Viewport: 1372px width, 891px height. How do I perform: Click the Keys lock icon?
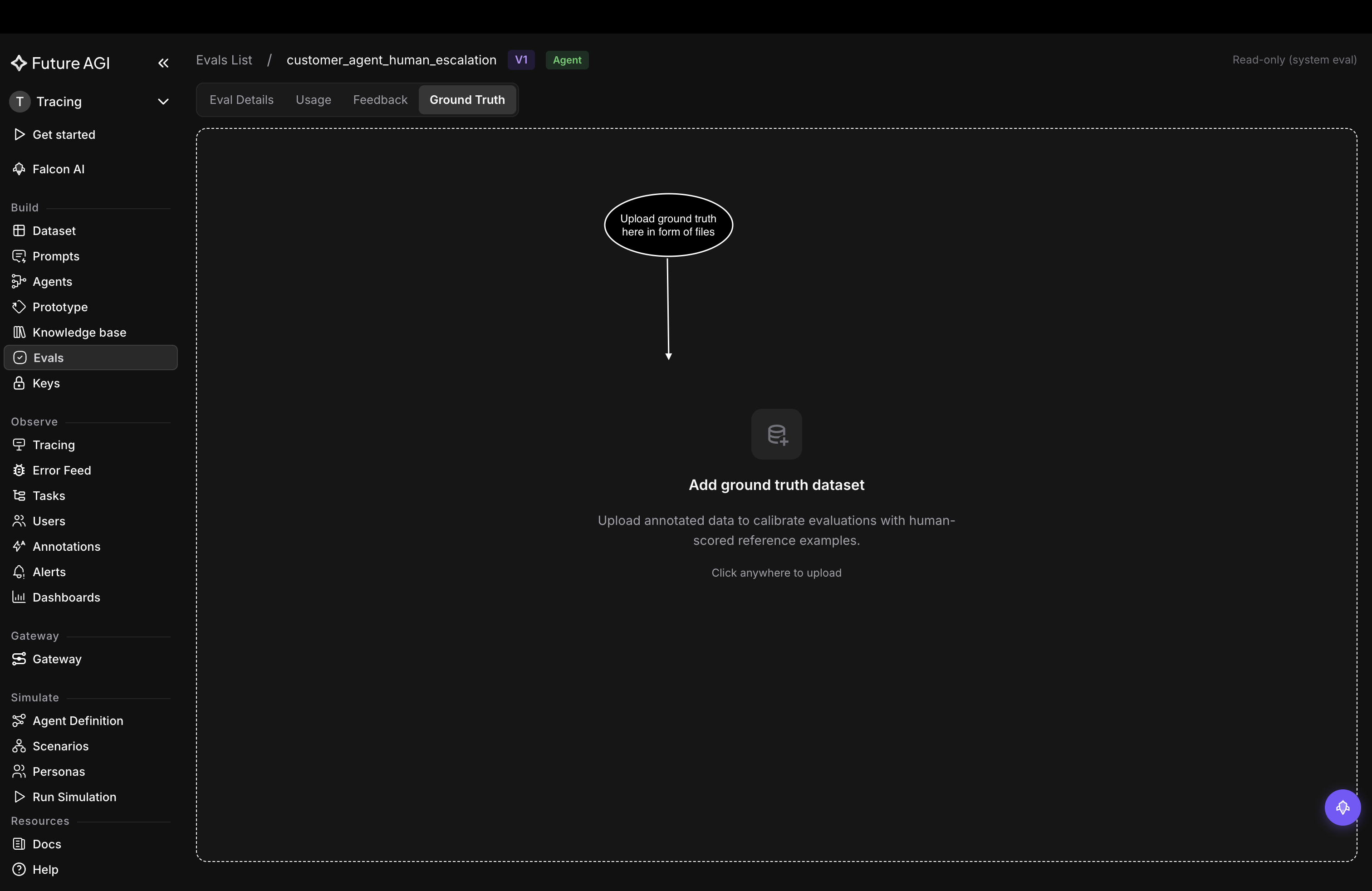pos(19,383)
